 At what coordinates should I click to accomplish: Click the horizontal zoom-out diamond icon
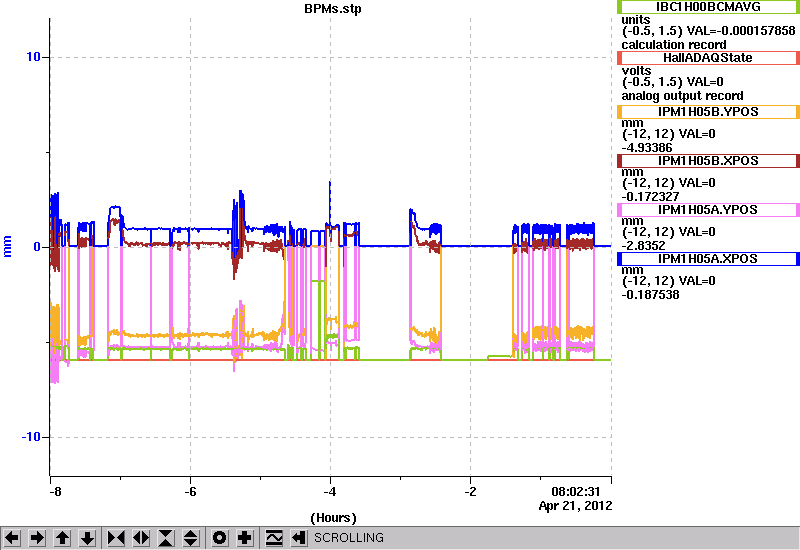(x=141, y=538)
